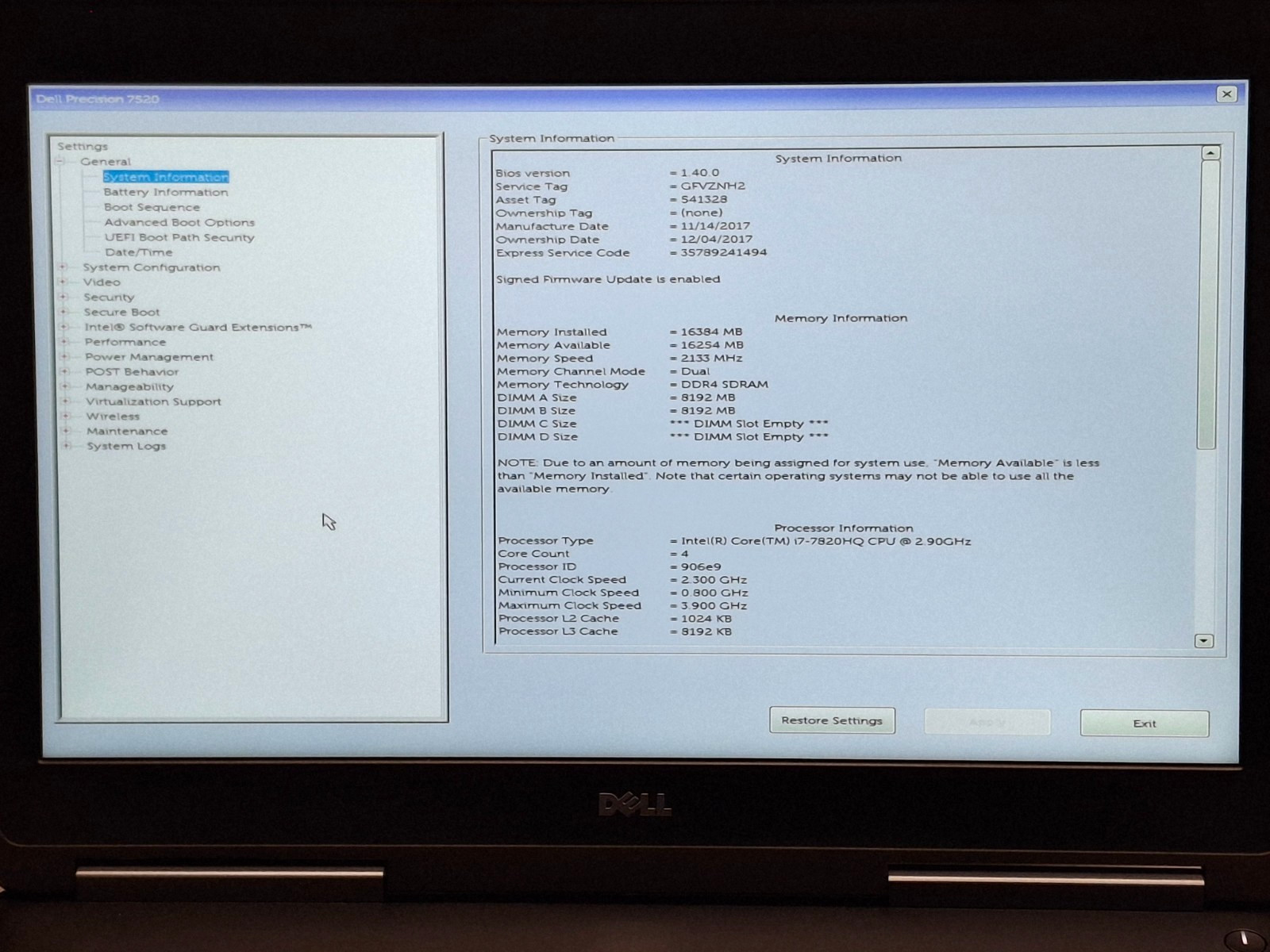The width and height of the screenshot is (1270, 952).
Task: Select the Security category label
Action: tap(109, 297)
